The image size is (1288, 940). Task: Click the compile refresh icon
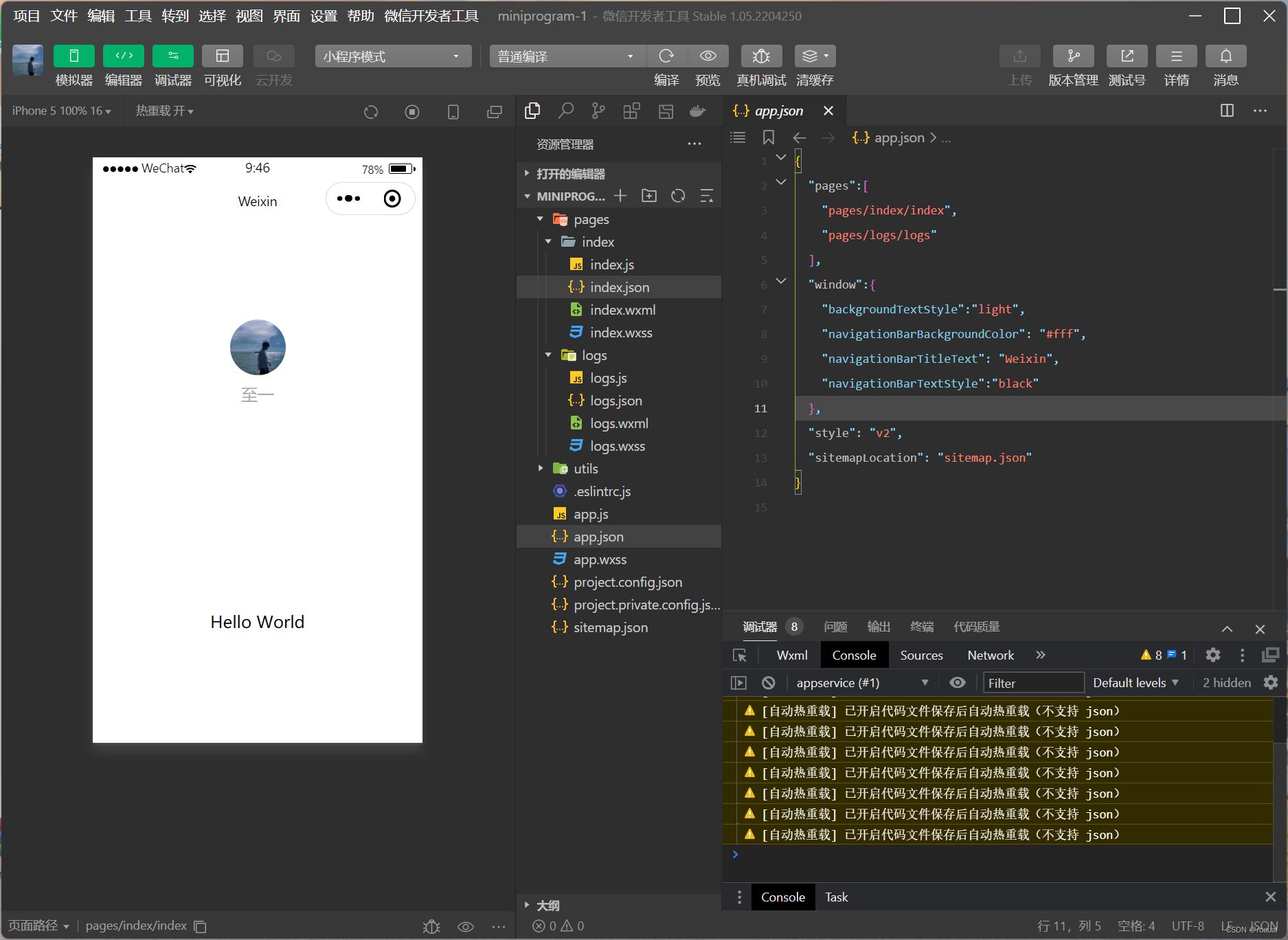coord(666,56)
